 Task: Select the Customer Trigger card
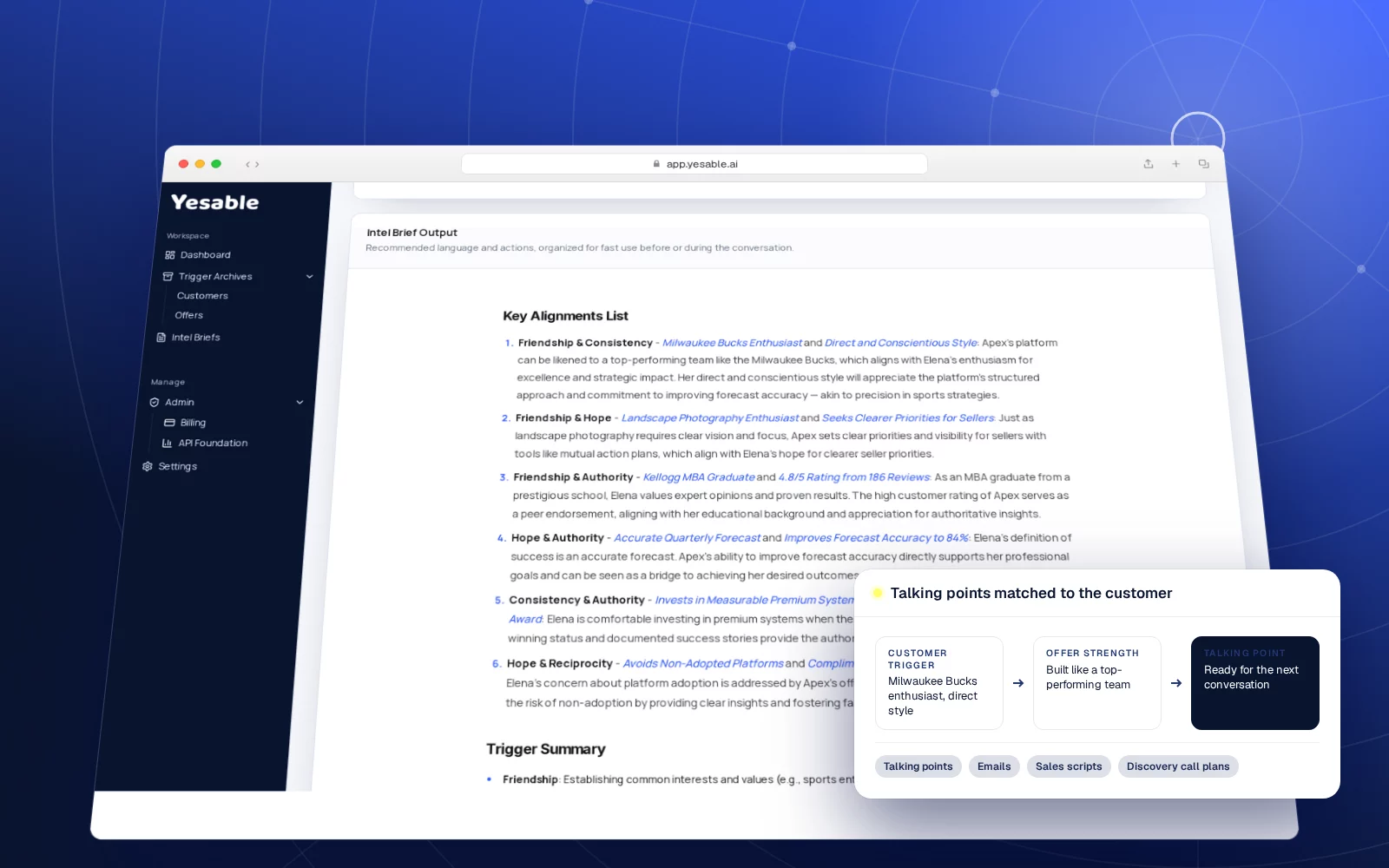[x=939, y=683]
